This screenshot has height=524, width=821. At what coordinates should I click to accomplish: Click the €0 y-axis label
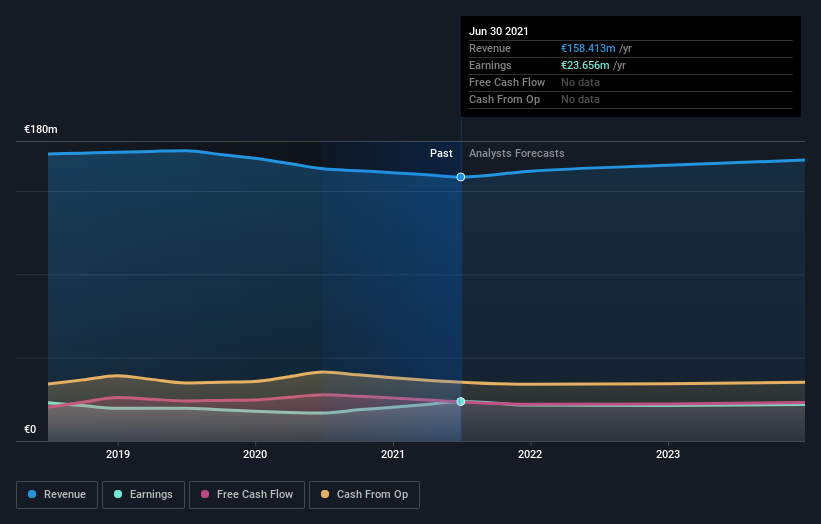(30, 429)
